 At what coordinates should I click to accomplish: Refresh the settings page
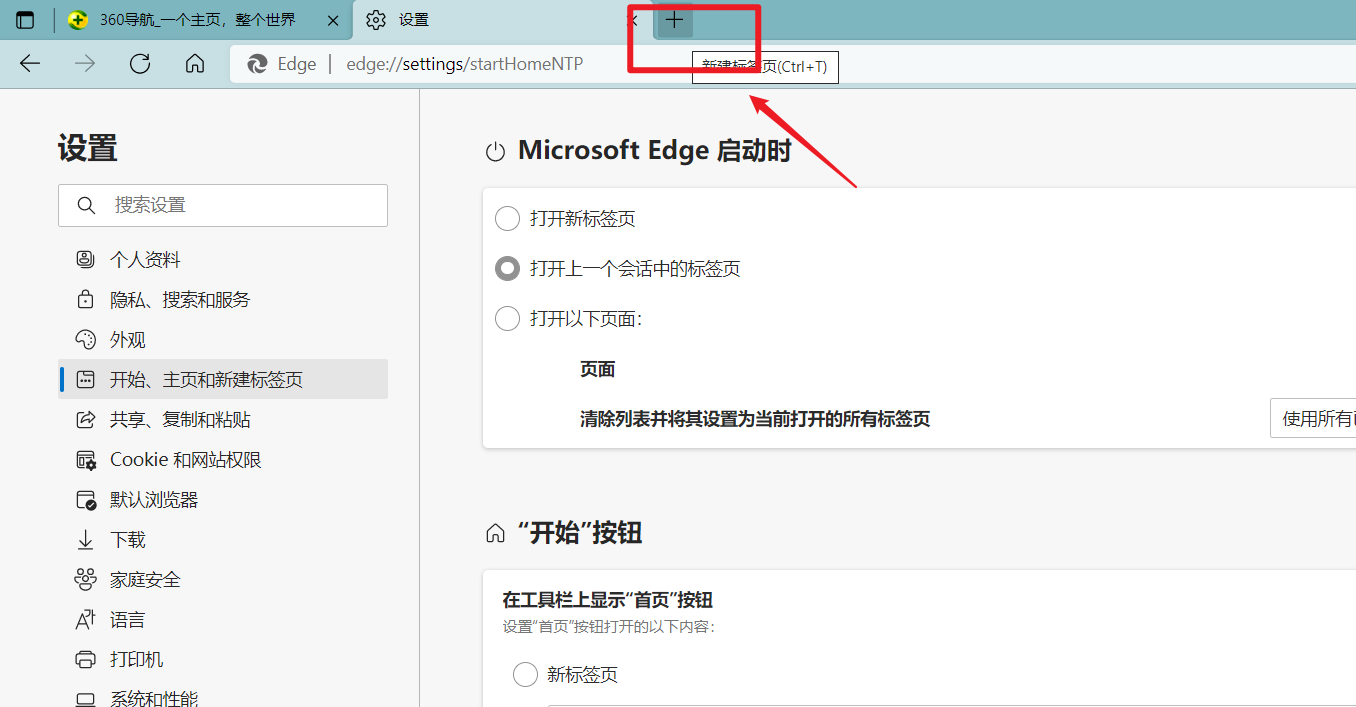click(140, 63)
